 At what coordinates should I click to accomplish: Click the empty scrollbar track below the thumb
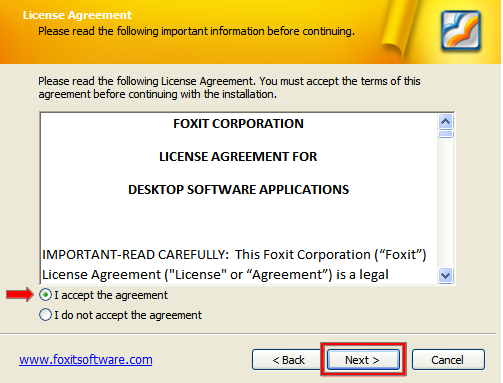[x=446, y=203]
